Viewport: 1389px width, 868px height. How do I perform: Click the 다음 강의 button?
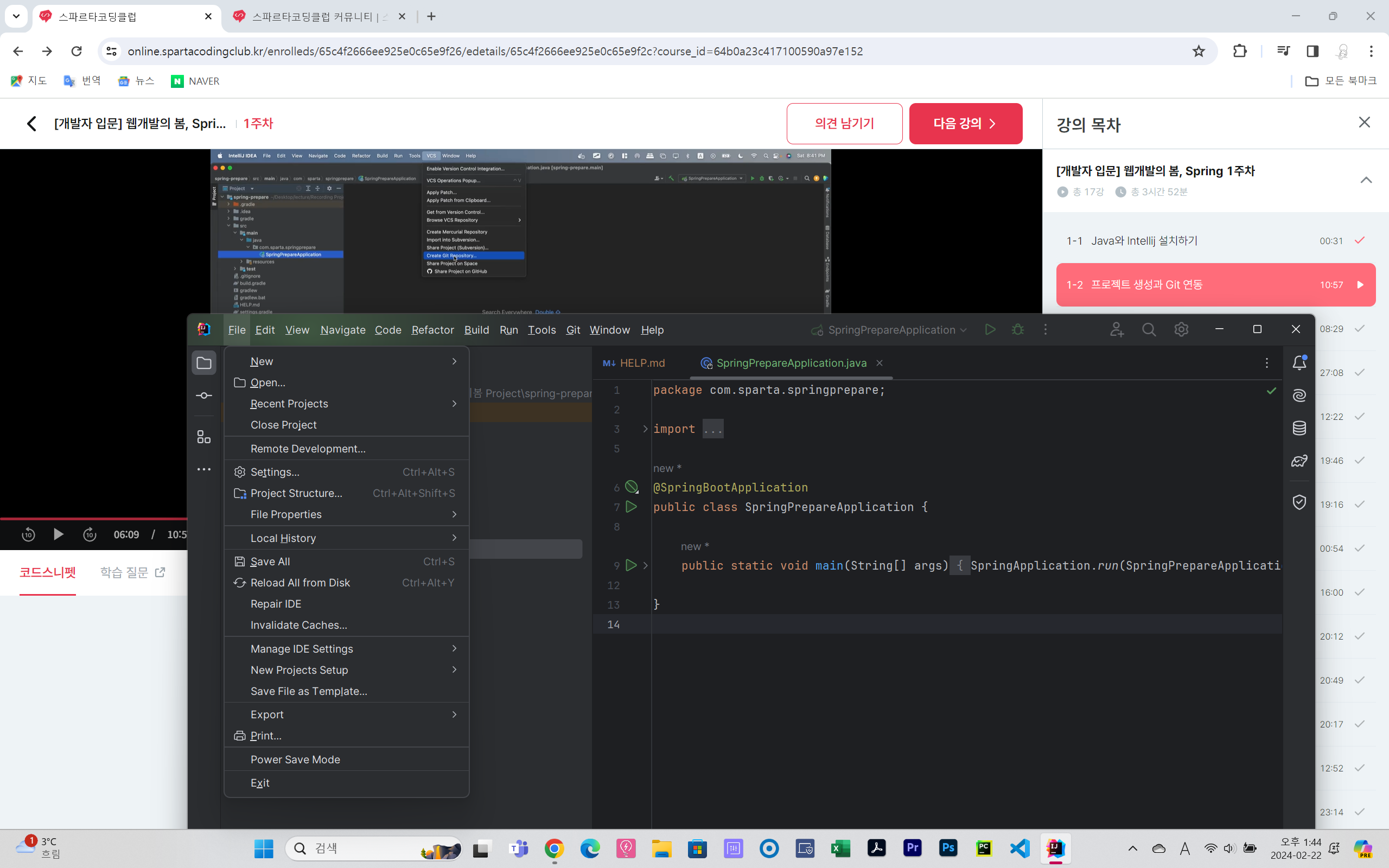click(965, 124)
